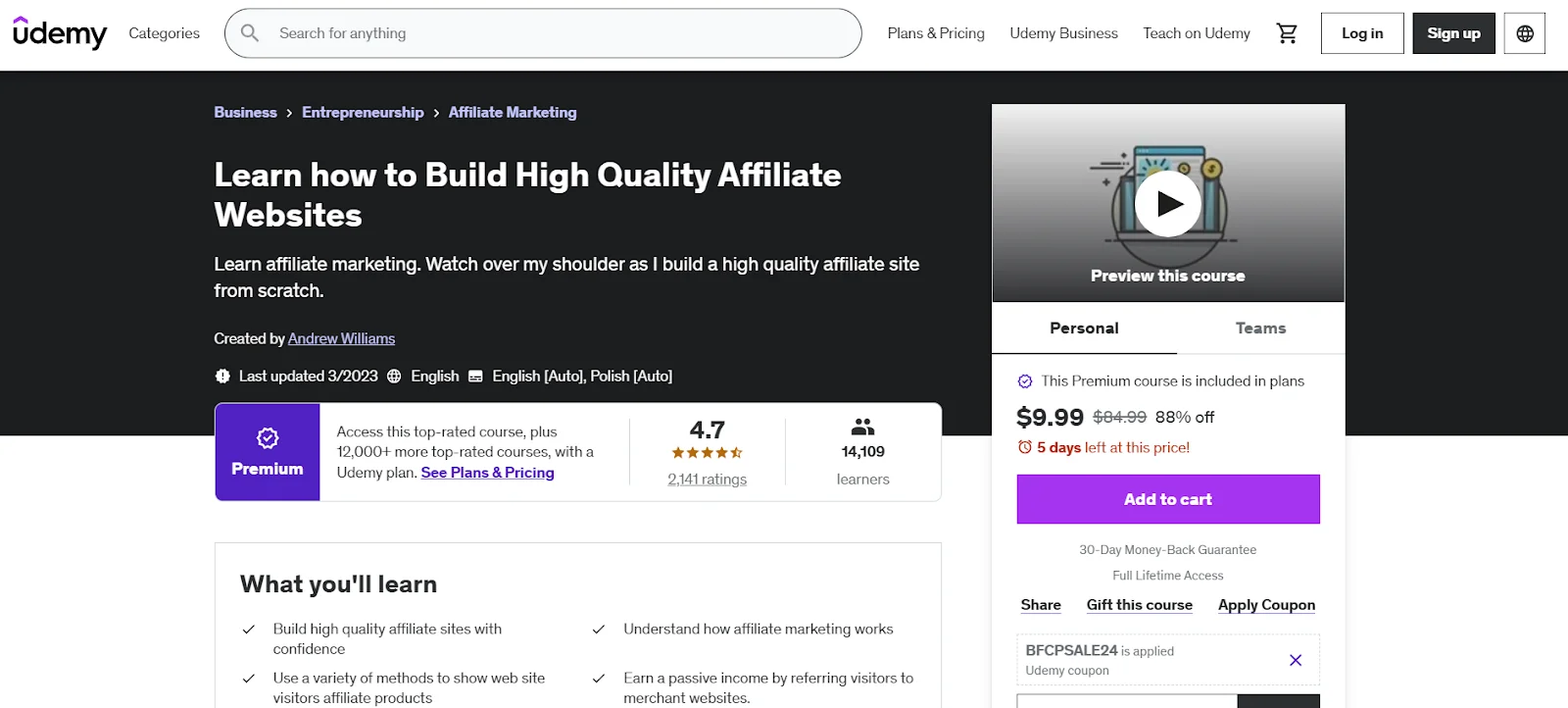Click the play button to preview the course
1568x708 pixels.
pos(1167,203)
